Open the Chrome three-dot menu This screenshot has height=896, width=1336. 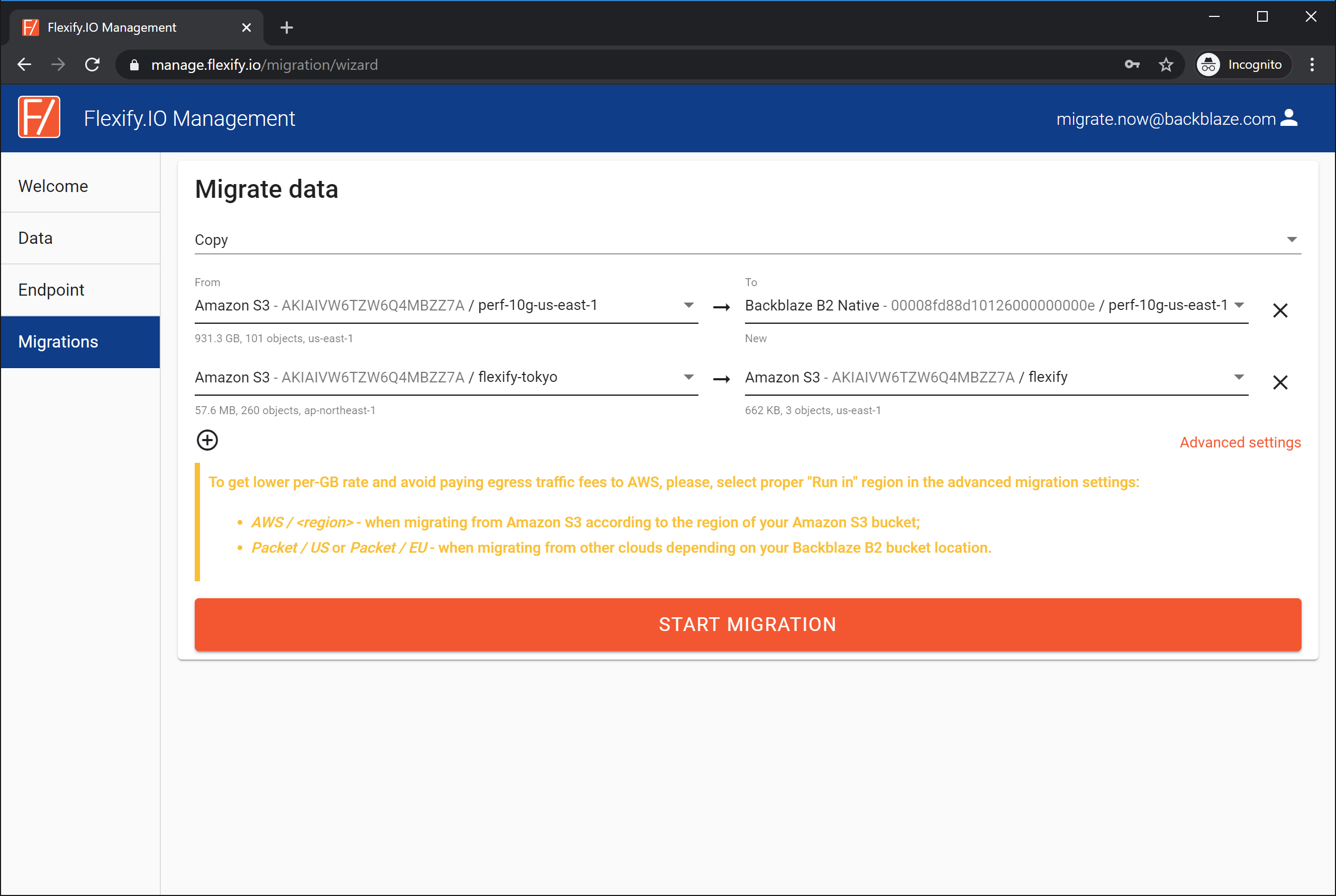(1312, 65)
